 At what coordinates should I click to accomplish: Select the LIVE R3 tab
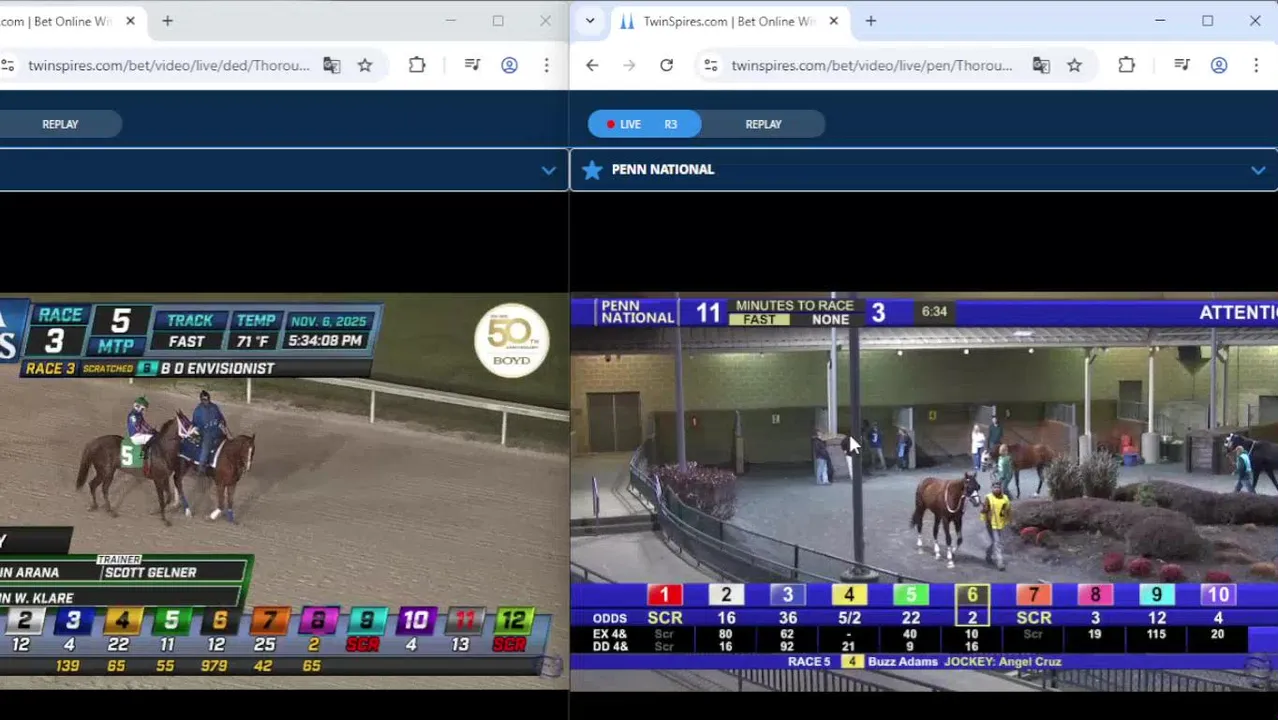coord(645,124)
